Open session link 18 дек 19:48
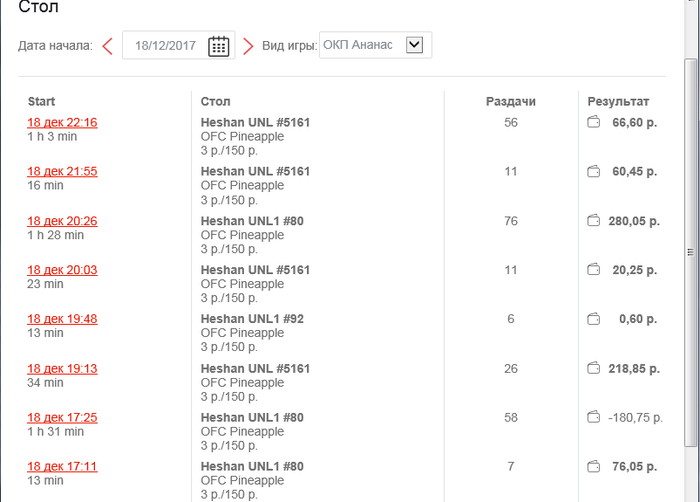The width and height of the screenshot is (700, 502). [62, 319]
